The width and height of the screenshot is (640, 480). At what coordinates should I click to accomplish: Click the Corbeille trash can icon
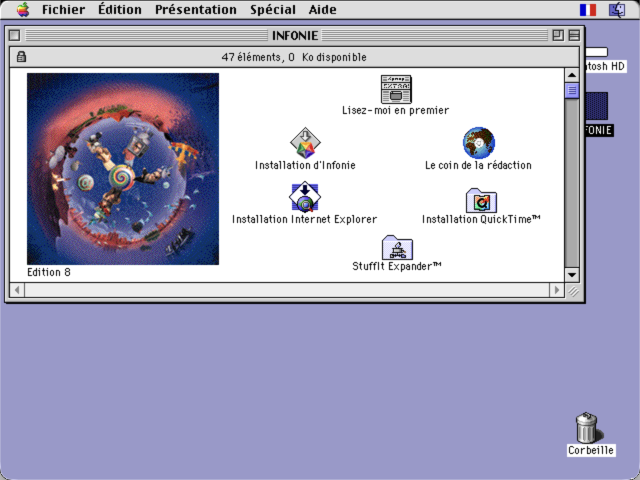click(x=589, y=427)
